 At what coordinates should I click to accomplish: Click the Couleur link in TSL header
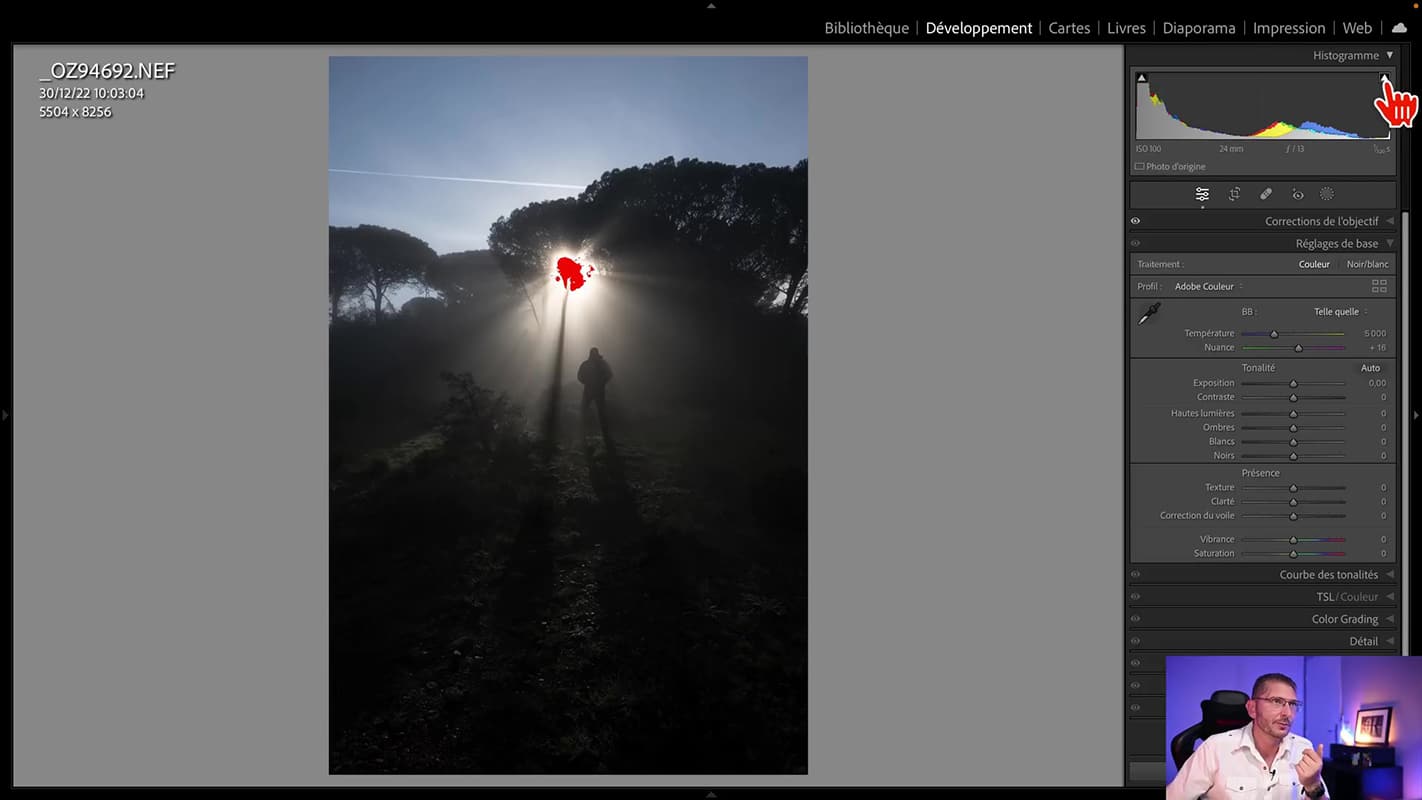(1359, 597)
